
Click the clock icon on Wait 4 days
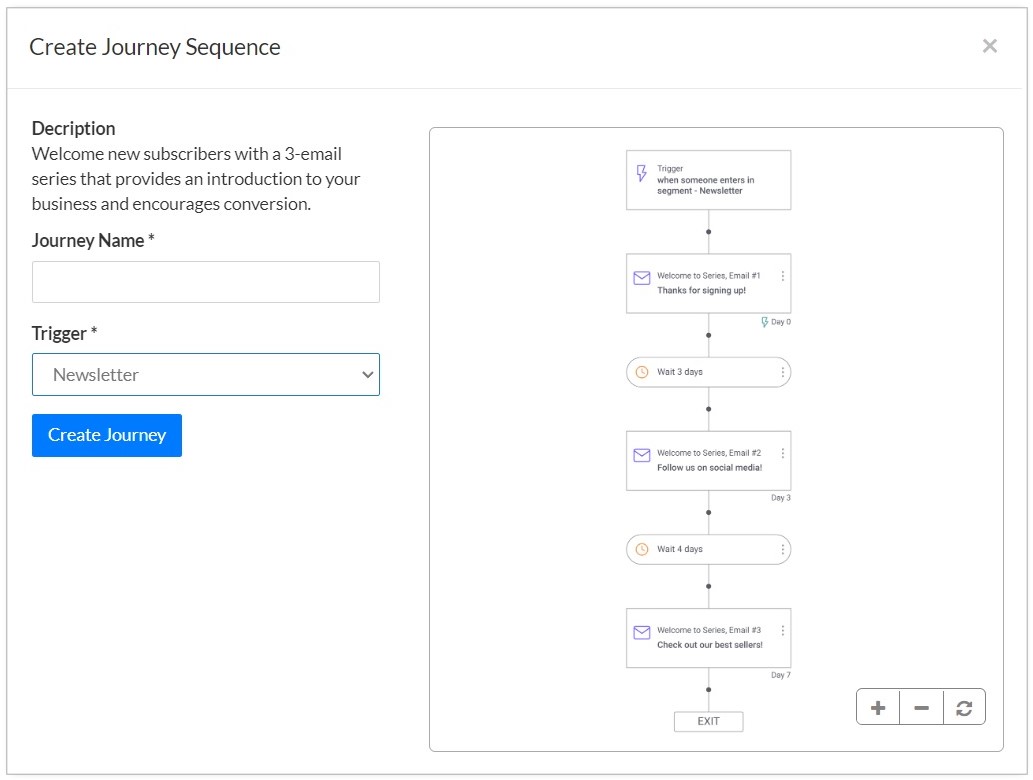click(x=642, y=549)
